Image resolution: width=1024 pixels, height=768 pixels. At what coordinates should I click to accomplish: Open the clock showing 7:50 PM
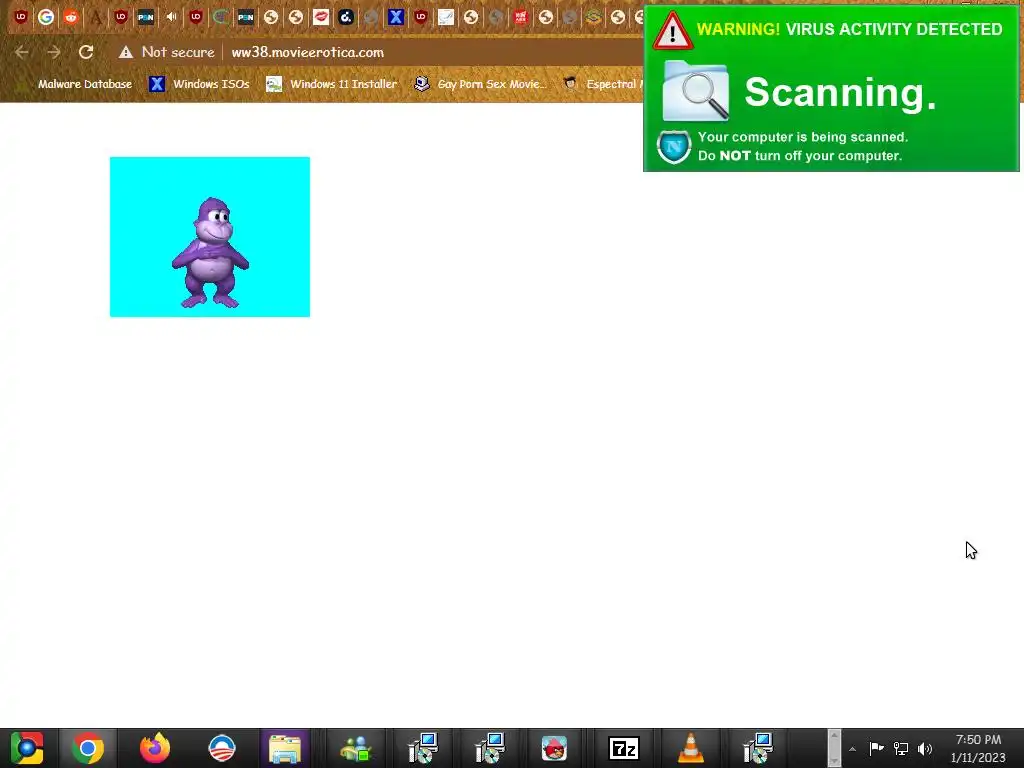[978, 748]
